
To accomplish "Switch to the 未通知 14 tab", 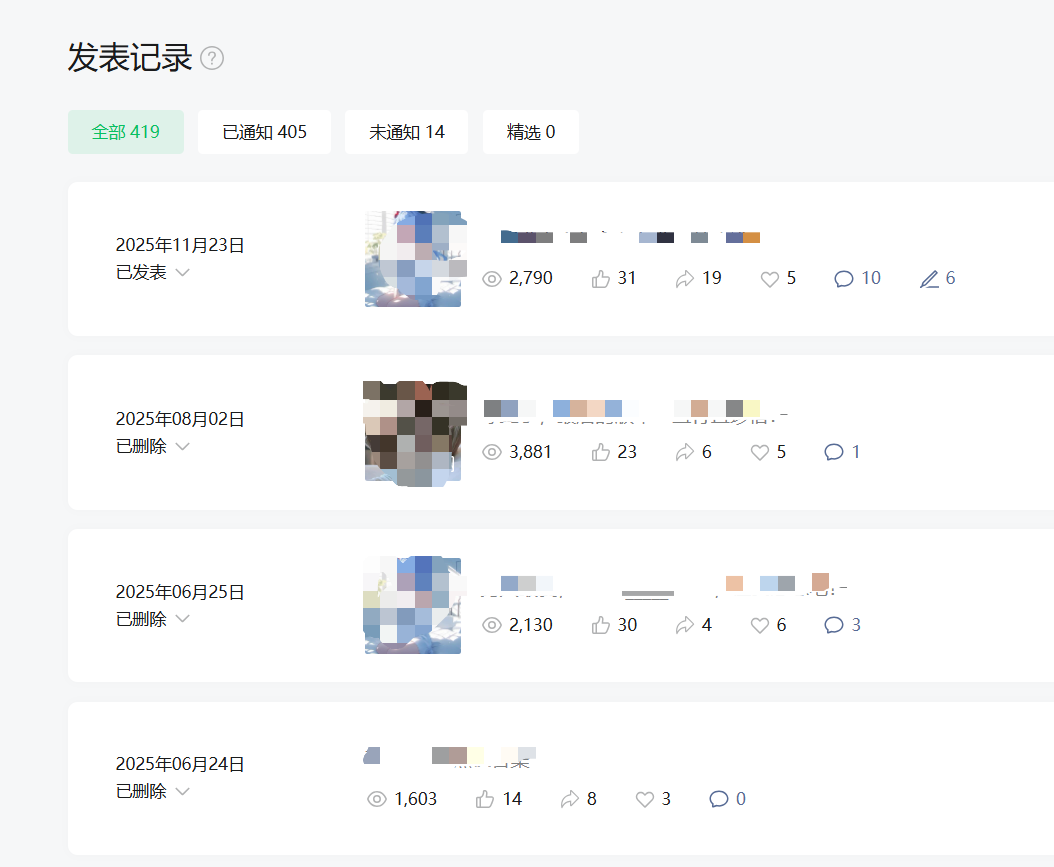I will pos(406,132).
